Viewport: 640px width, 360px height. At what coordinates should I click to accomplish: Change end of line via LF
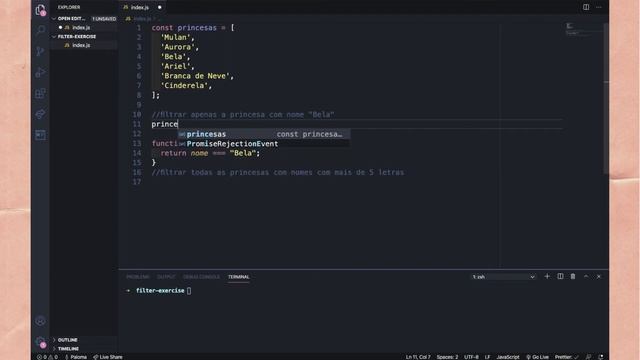(487, 357)
